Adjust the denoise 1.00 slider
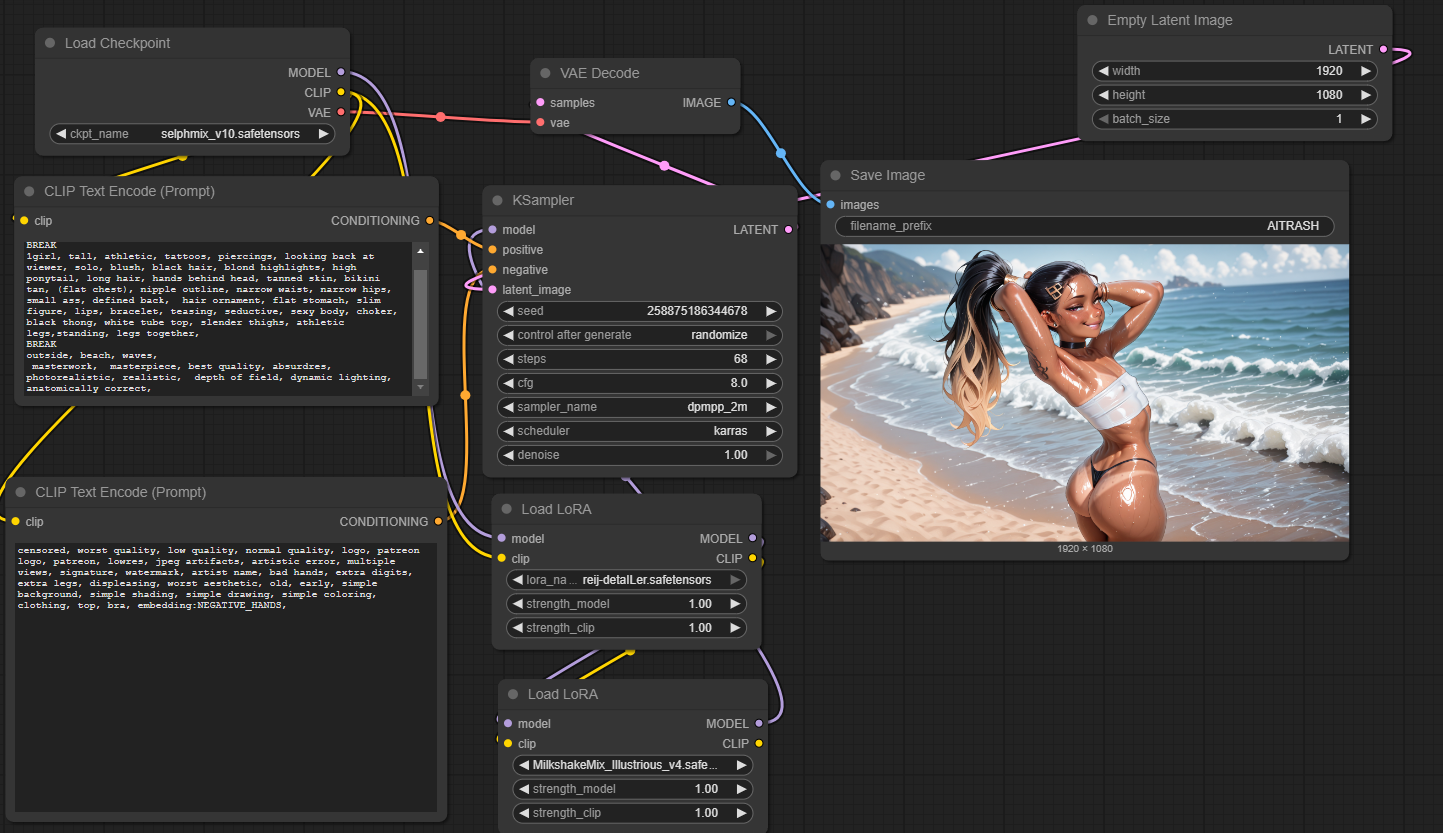The image size is (1443, 833). pyautogui.click(x=640, y=455)
